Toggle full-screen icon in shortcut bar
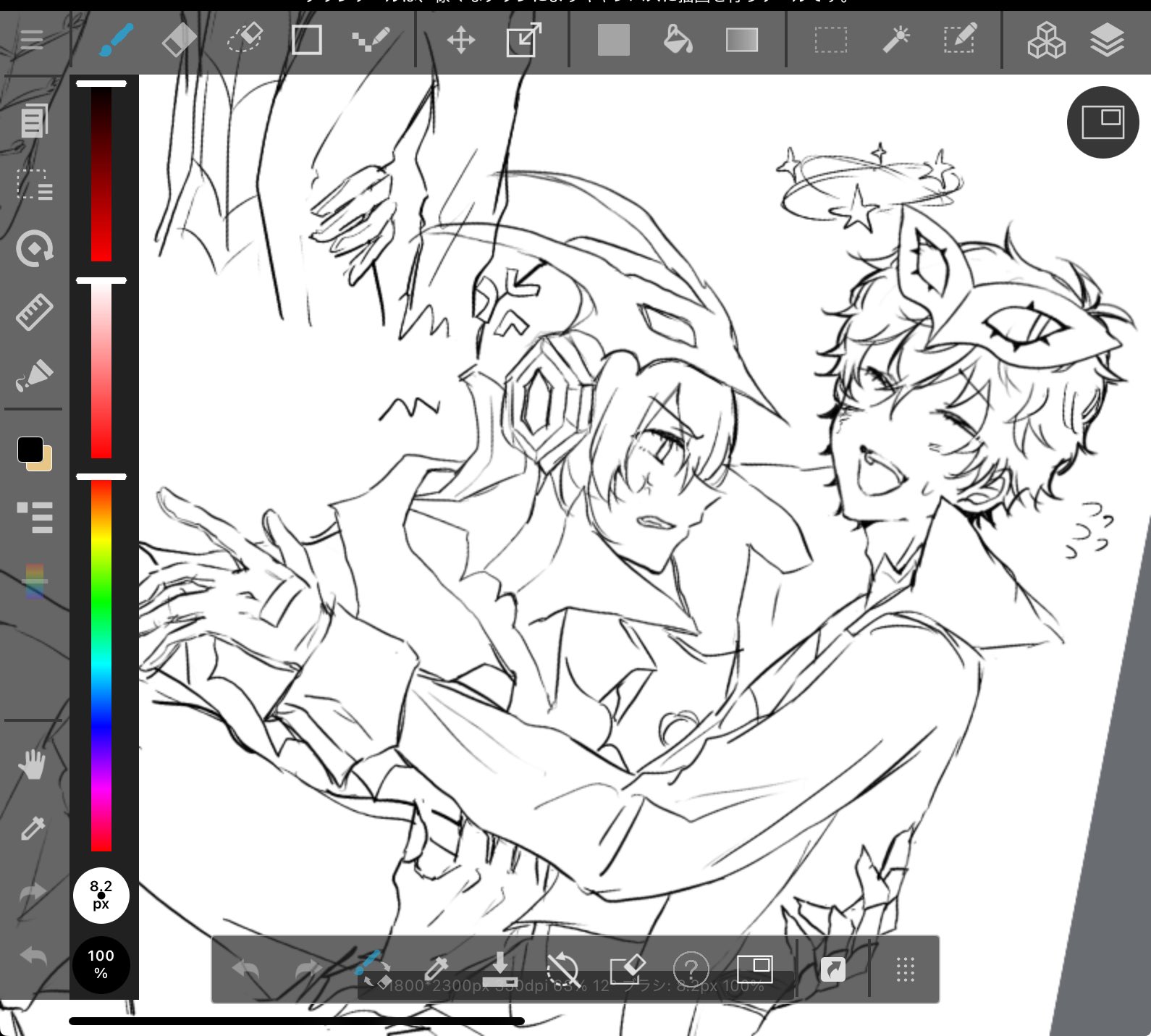This screenshot has height=1036, width=1151. pyautogui.click(x=755, y=969)
